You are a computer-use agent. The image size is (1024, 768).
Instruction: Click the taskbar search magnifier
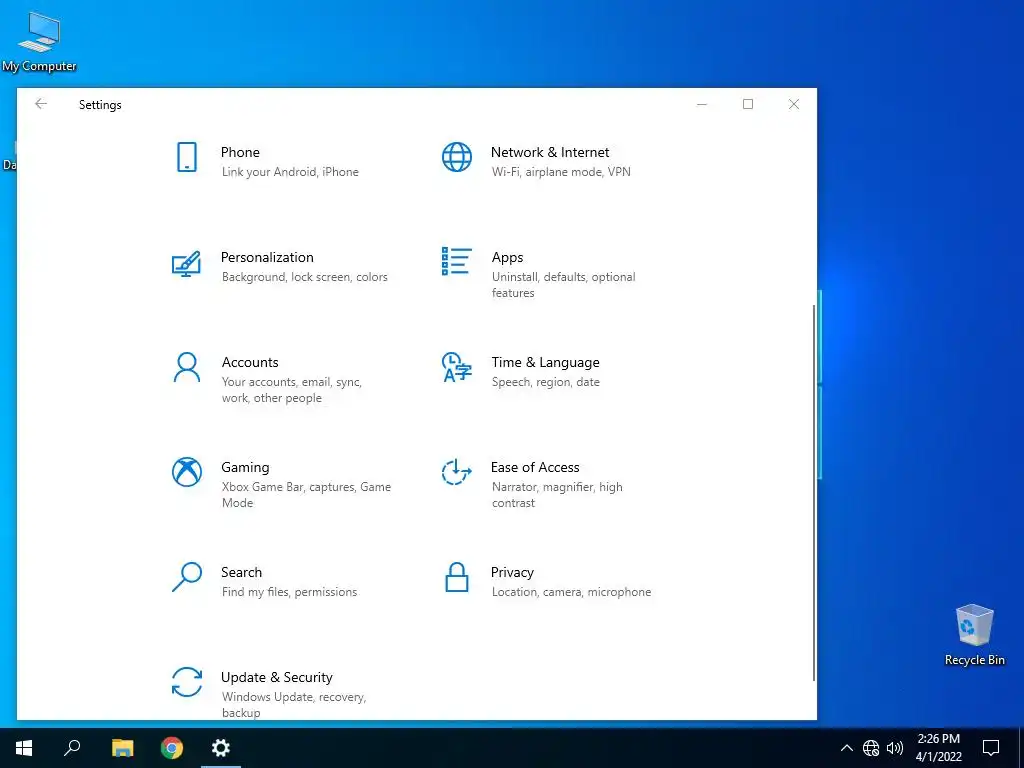click(x=72, y=747)
